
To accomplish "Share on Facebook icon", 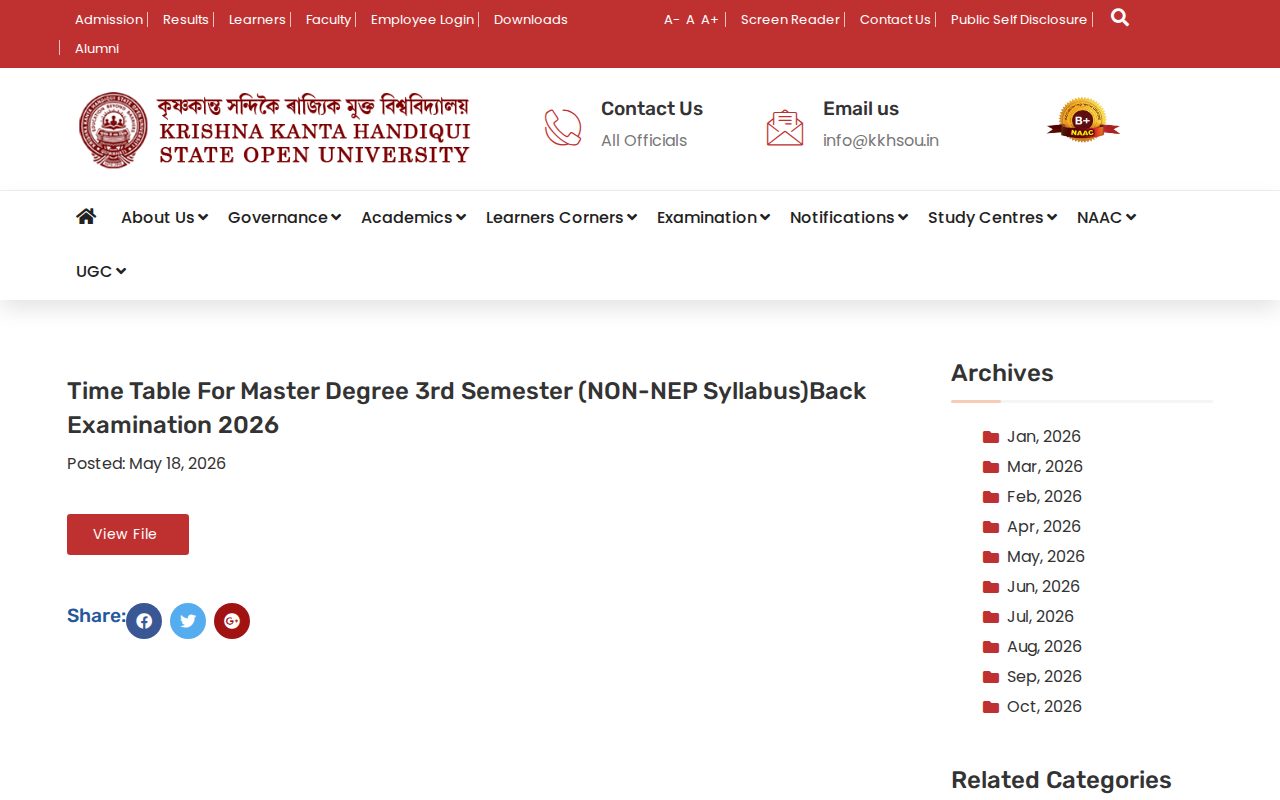I will (144, 621).
